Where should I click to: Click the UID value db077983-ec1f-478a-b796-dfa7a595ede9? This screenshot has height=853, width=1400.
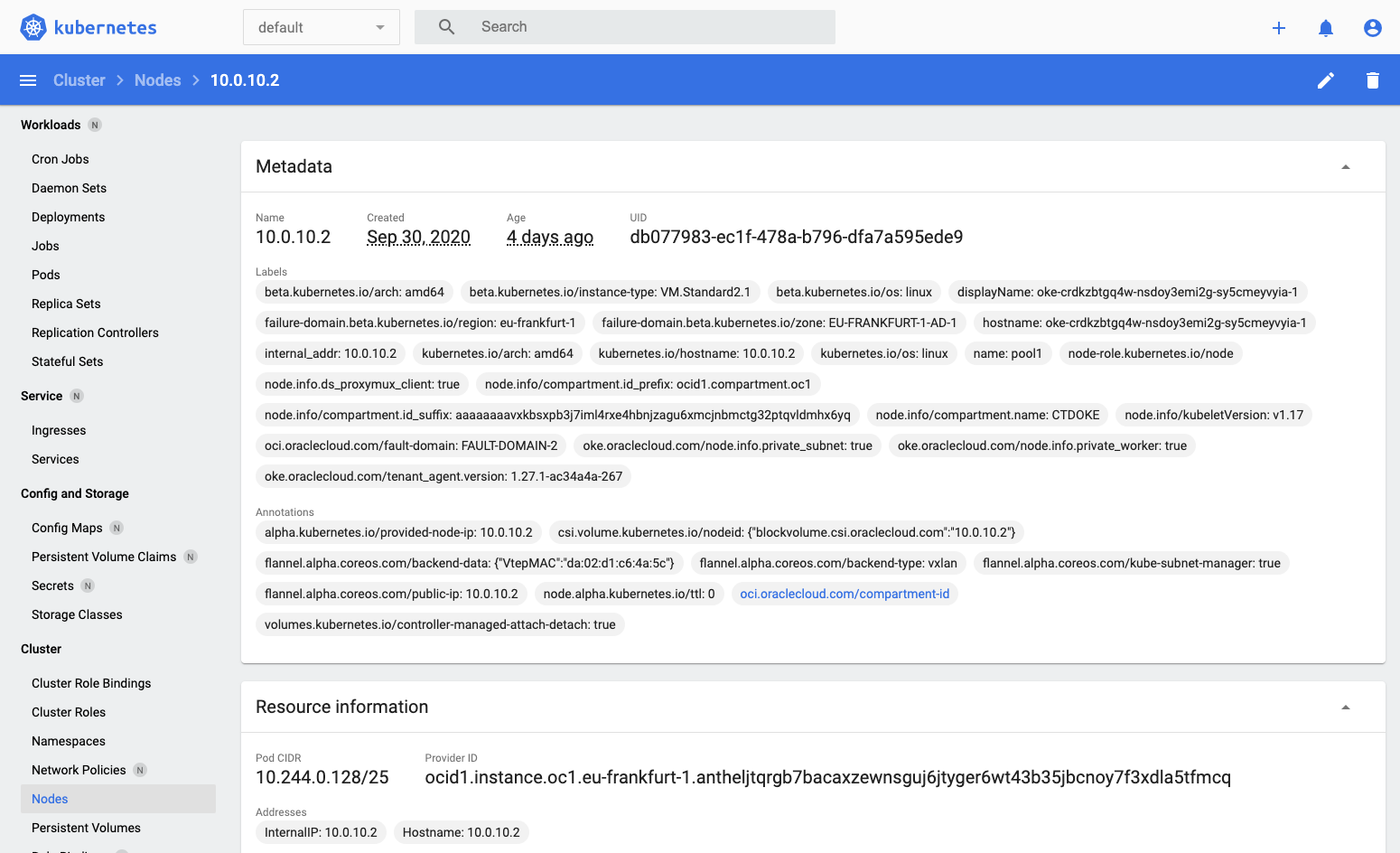point(797,237)
